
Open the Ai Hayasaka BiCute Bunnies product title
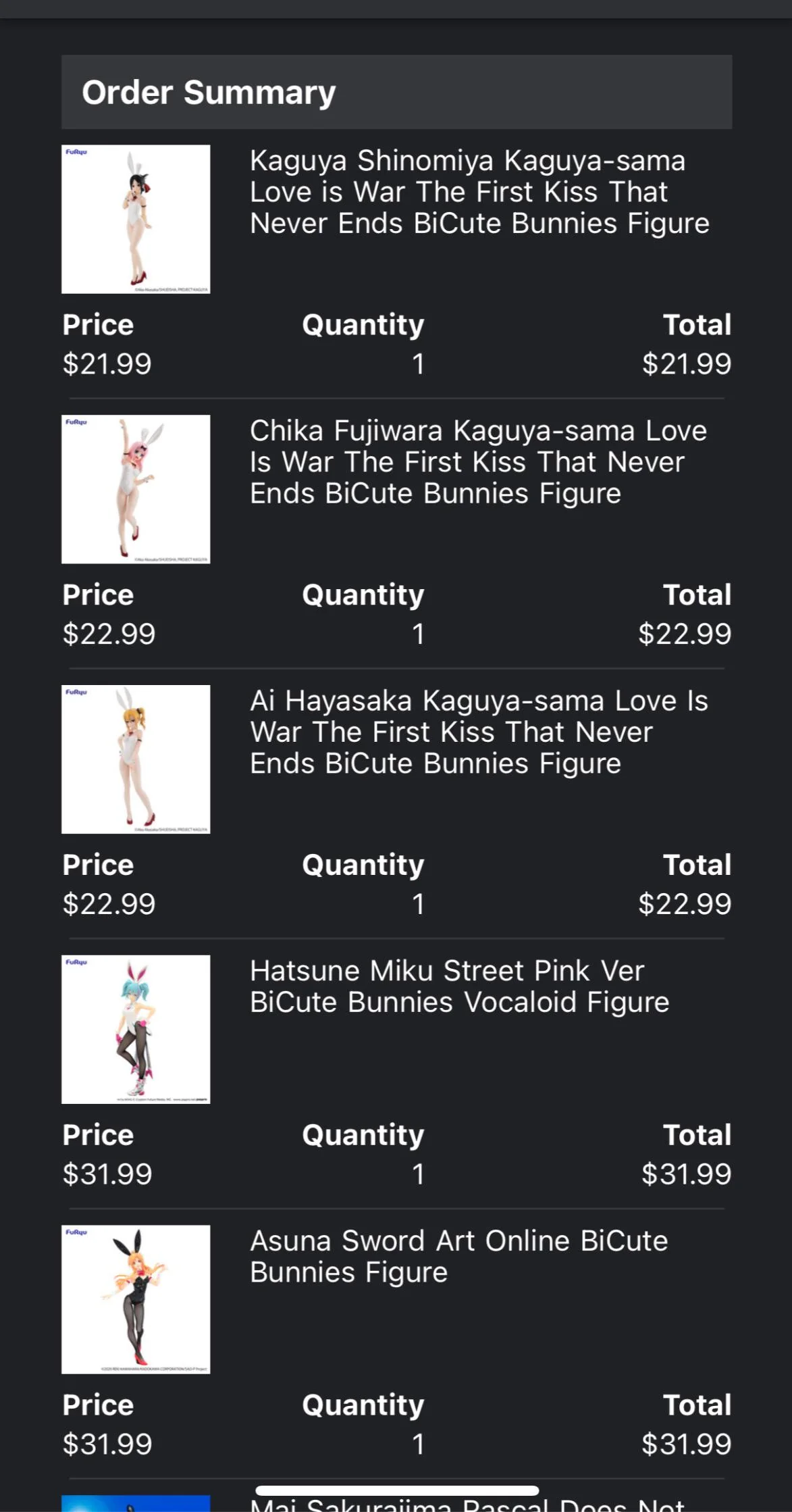coord(479,732)
